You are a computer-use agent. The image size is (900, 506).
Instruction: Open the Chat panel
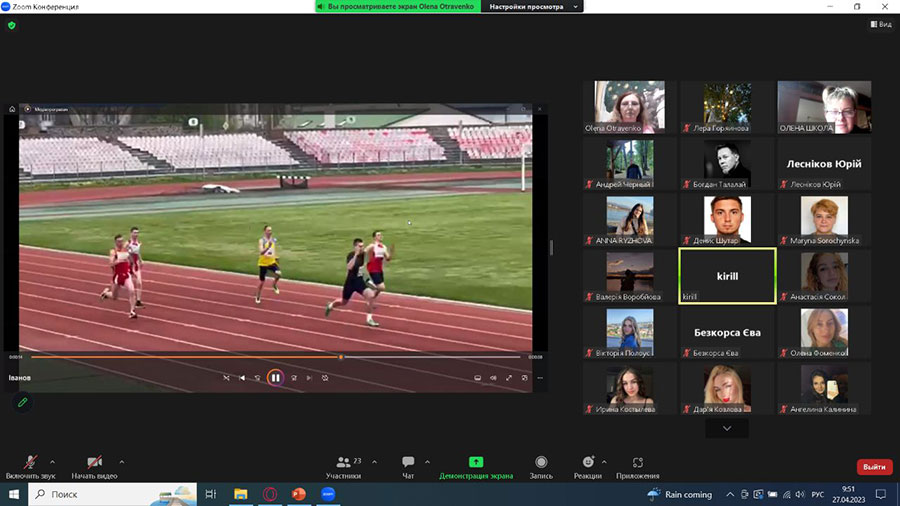[408, 466]
